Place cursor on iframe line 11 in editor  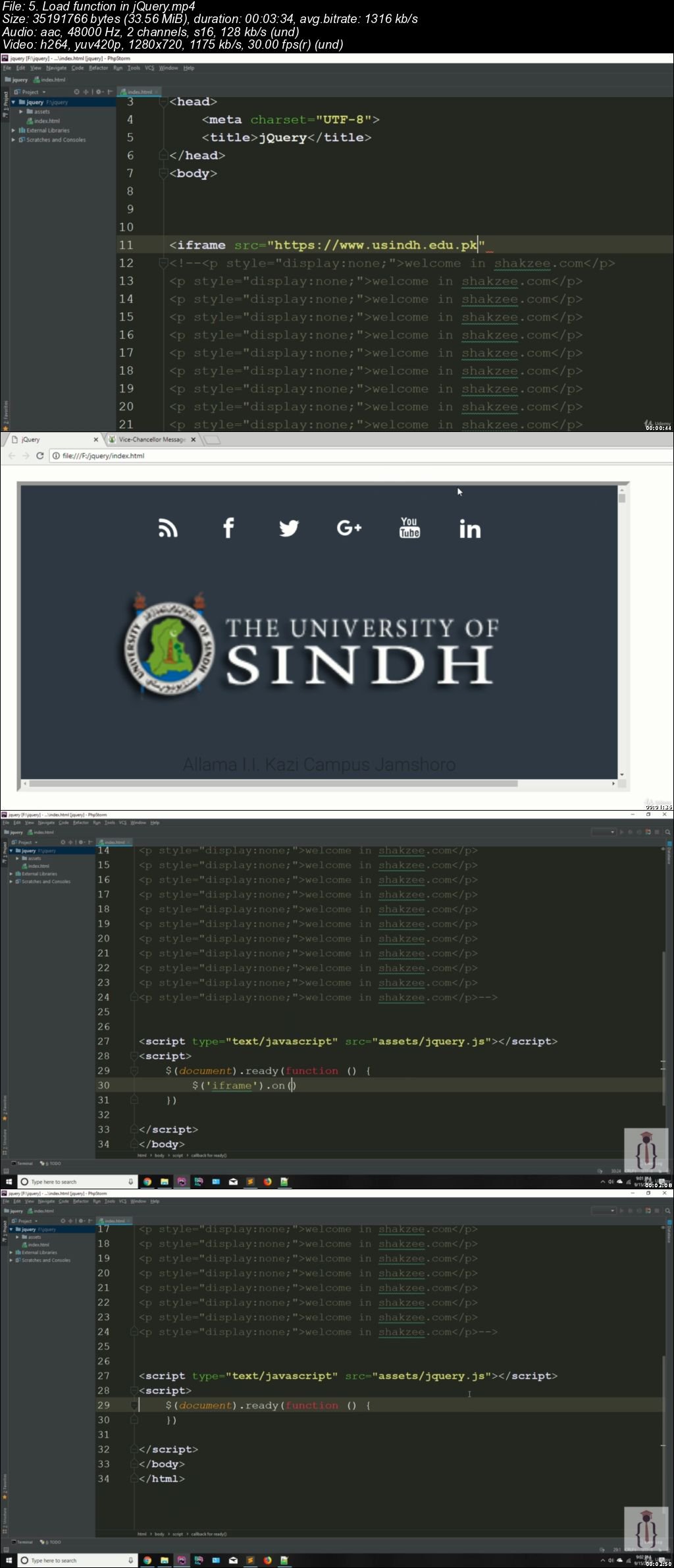[395, 245]
